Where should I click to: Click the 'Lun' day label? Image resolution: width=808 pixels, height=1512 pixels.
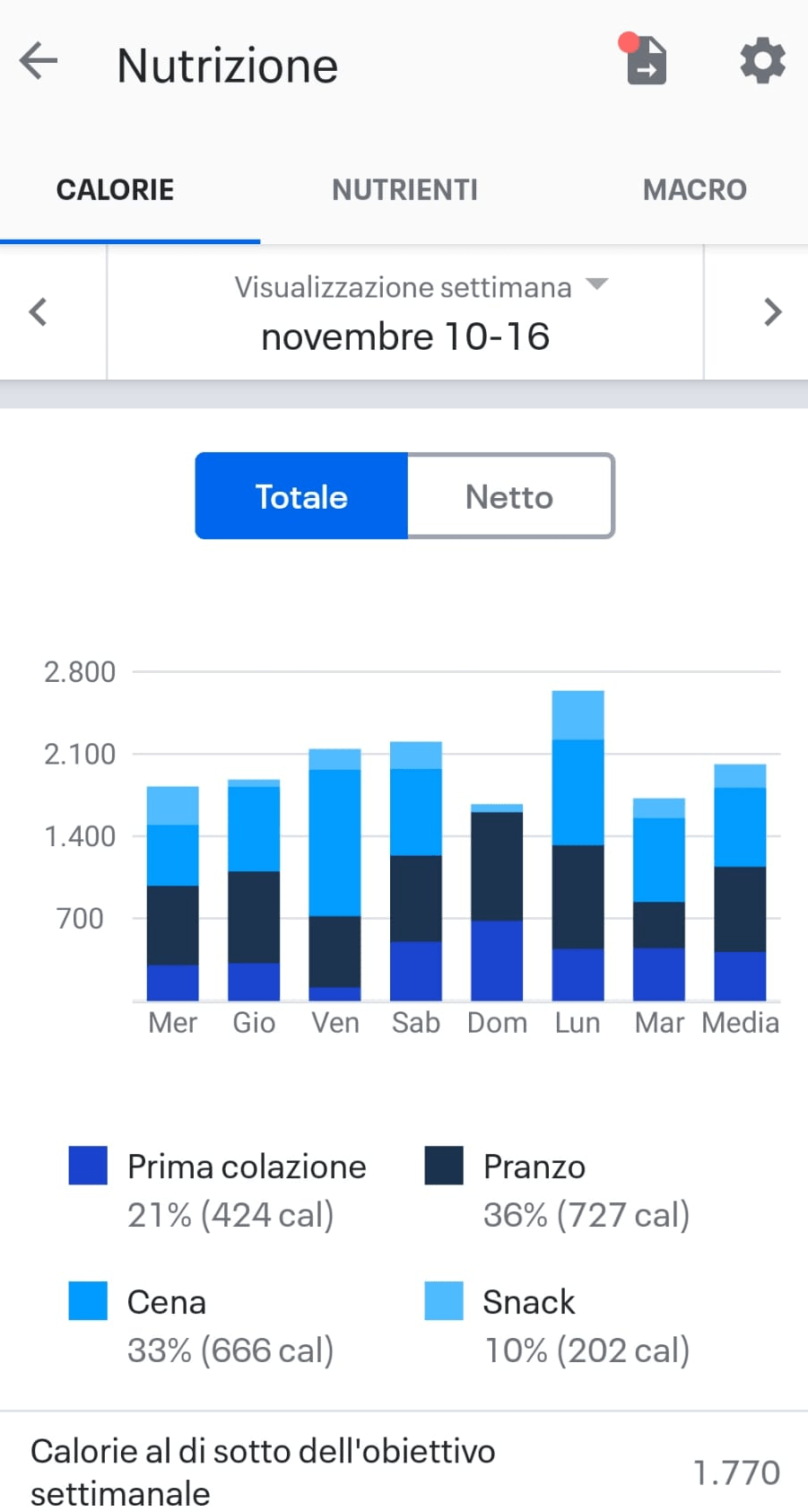coord(578,1023)
